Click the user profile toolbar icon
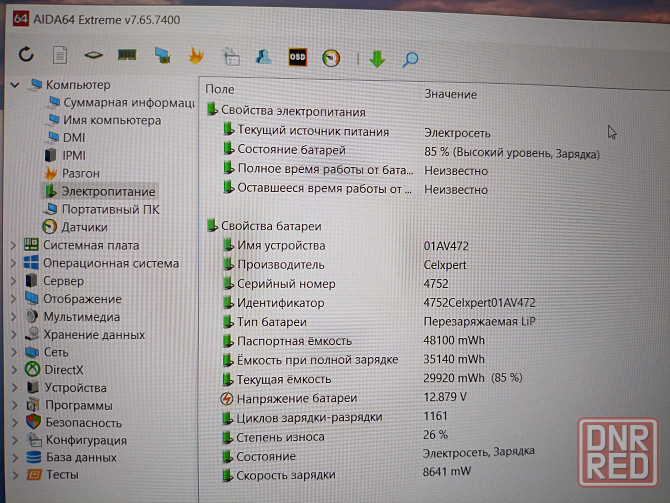The height and width of the screenshot is (503, 670). coord(263,57)
